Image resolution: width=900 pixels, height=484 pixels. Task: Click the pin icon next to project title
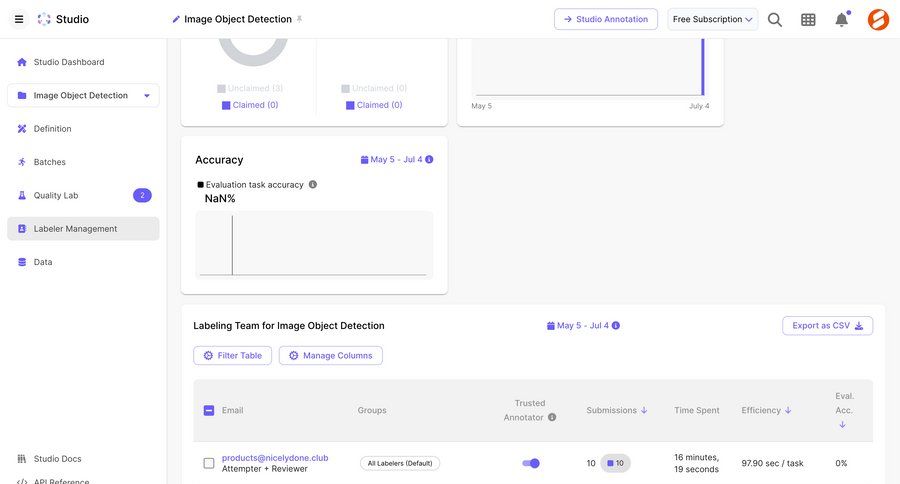(x=299, y=19)
